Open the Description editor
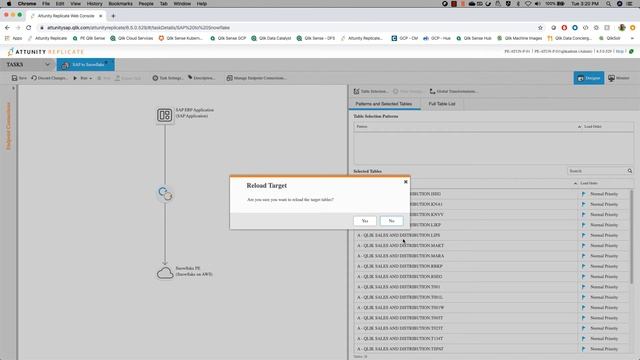Viewport: 640px width, 360px height. (201, 78)
